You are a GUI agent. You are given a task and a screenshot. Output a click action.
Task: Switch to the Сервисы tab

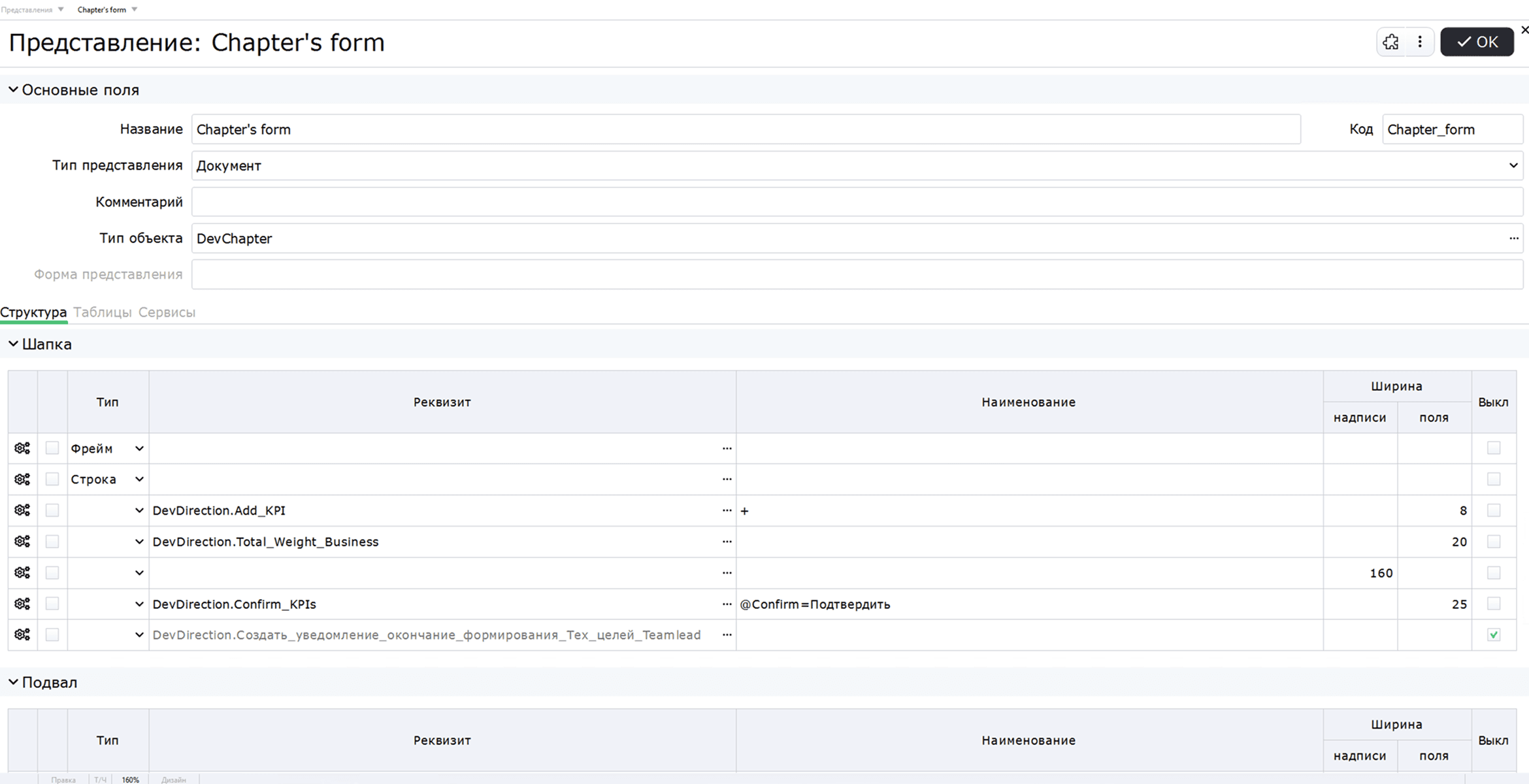(167, 312)
